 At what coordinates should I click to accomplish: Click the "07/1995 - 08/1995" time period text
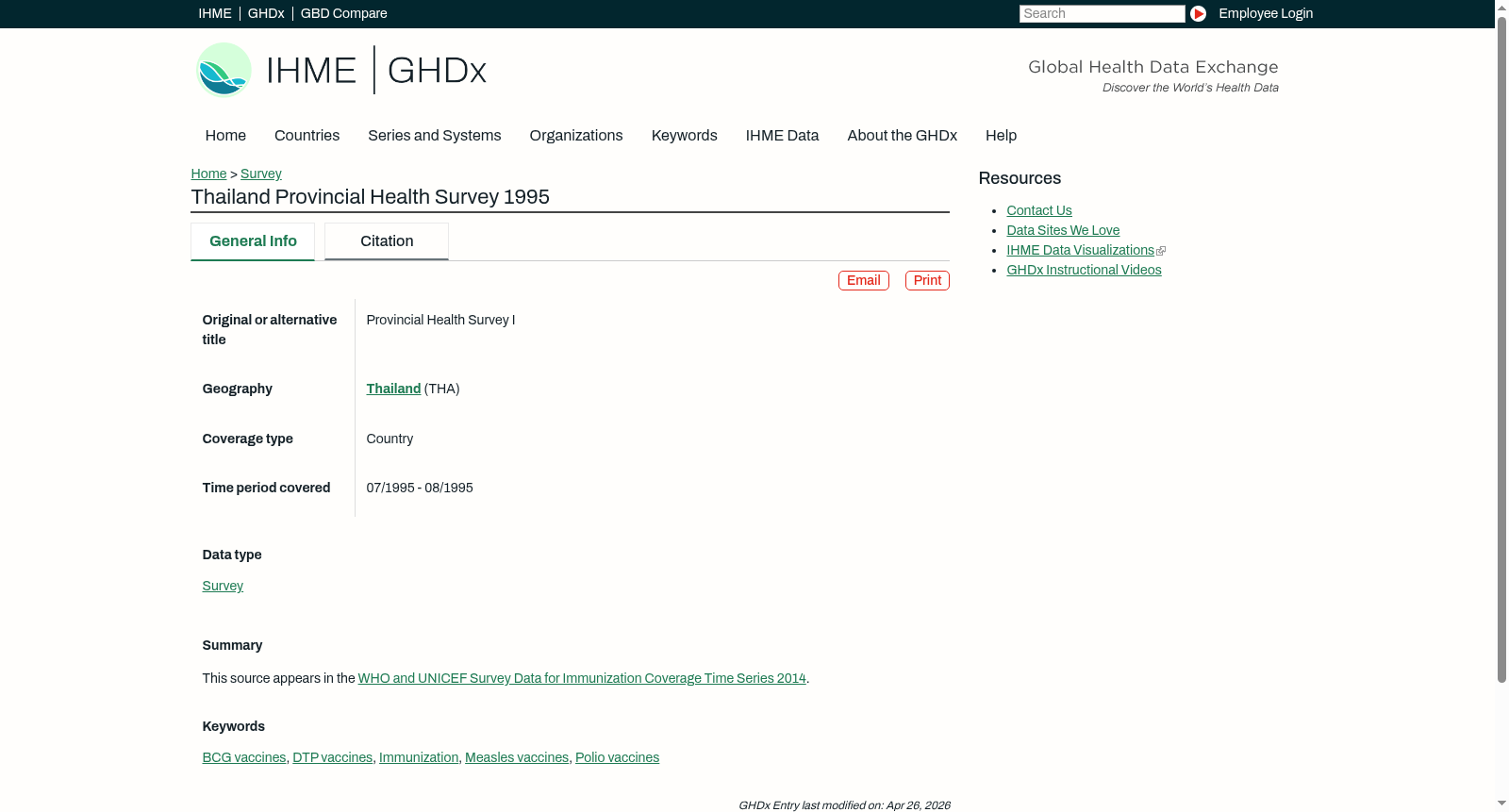[x=420, y=488]
